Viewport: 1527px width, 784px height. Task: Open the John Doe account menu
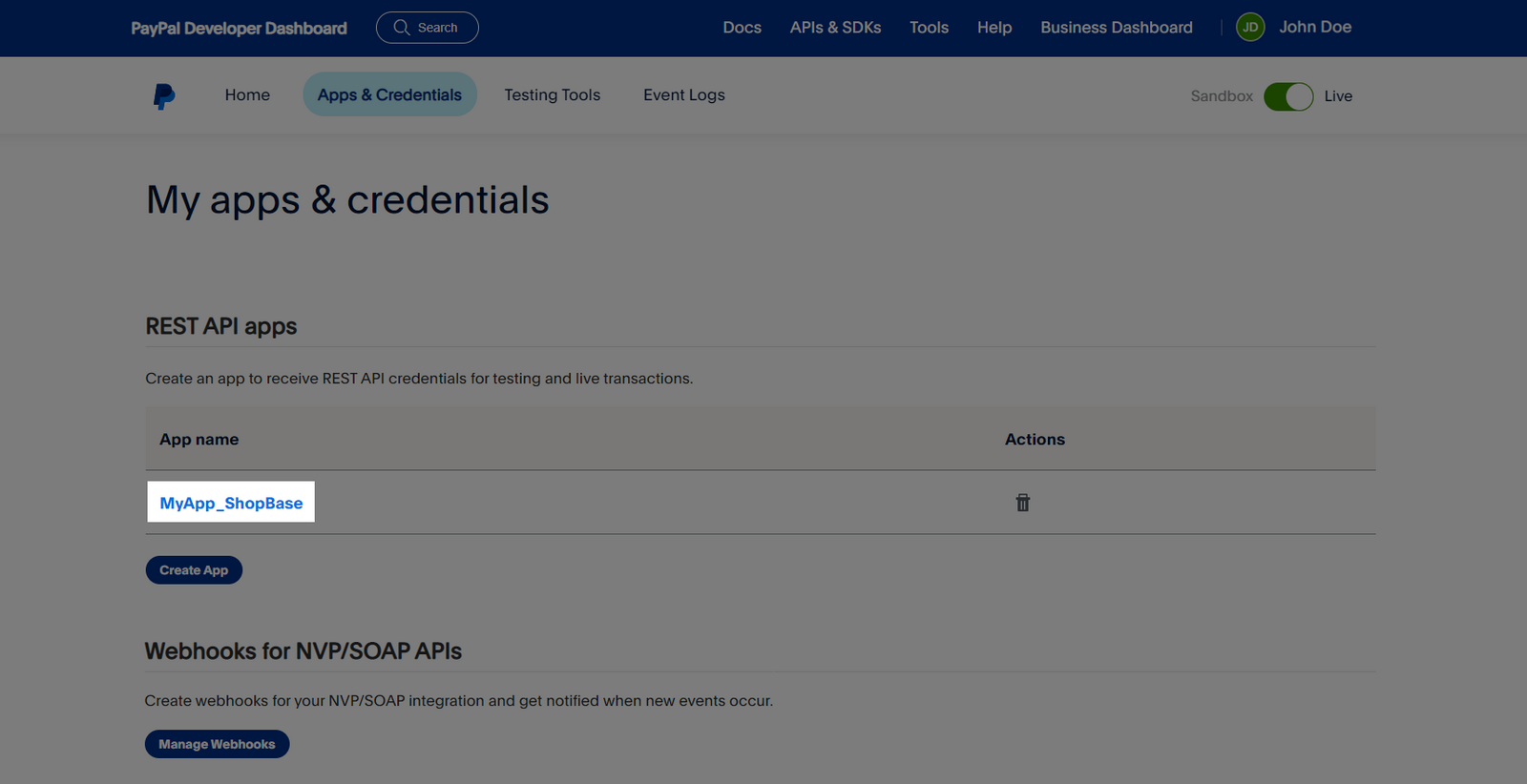point(1314,28)
